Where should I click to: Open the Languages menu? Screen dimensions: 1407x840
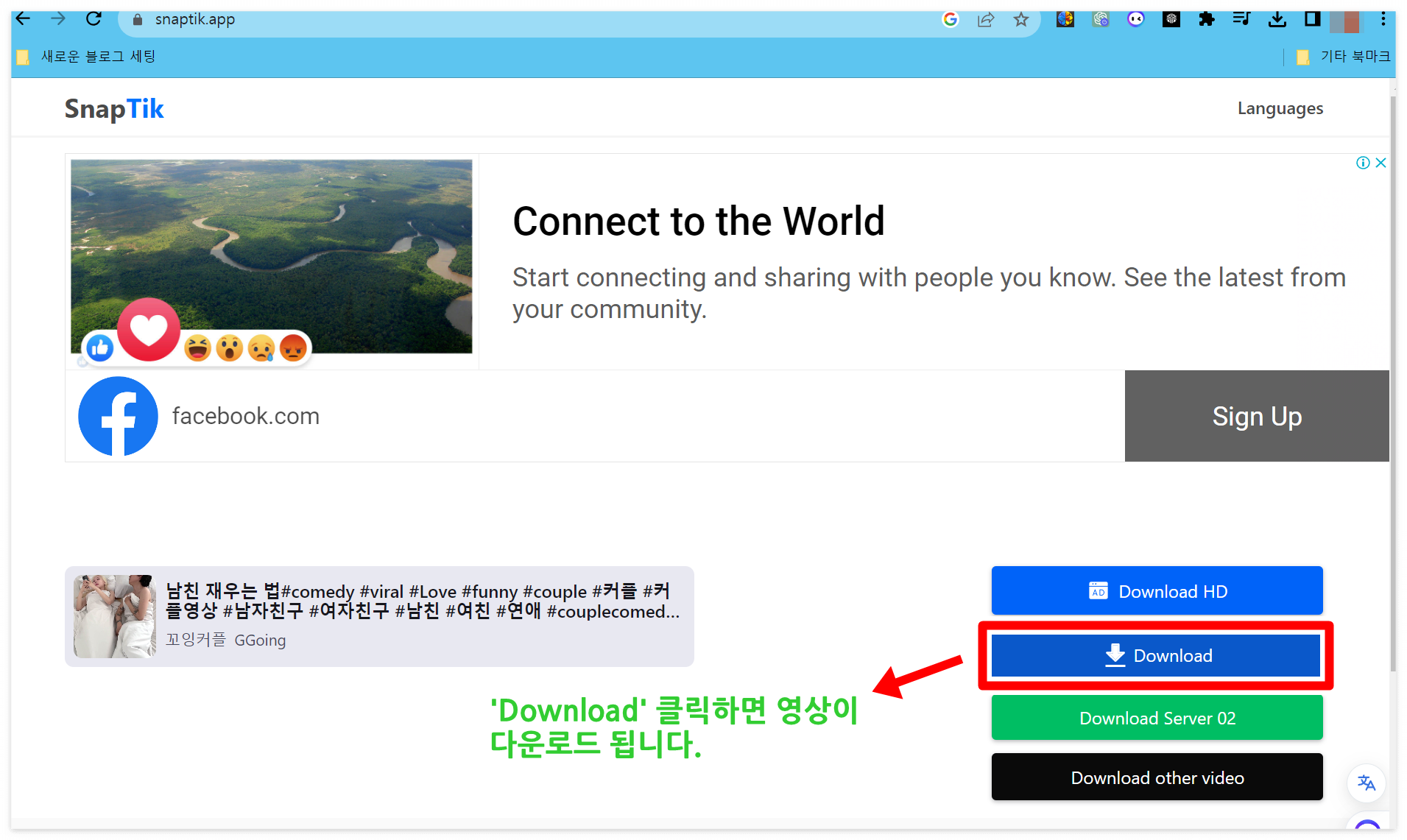pos(1280,108)
